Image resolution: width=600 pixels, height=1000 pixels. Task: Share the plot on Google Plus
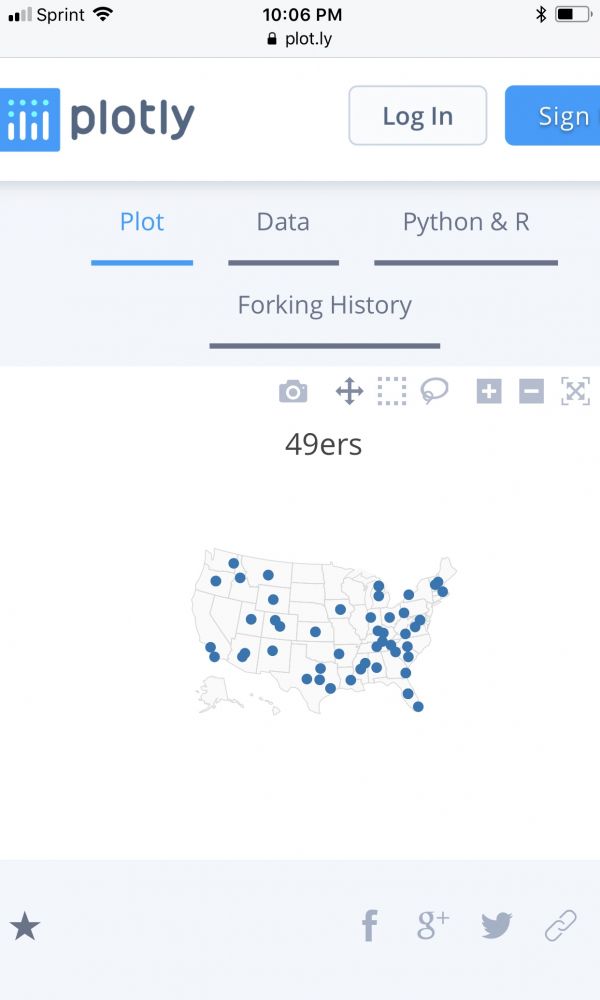click(433, 926)
